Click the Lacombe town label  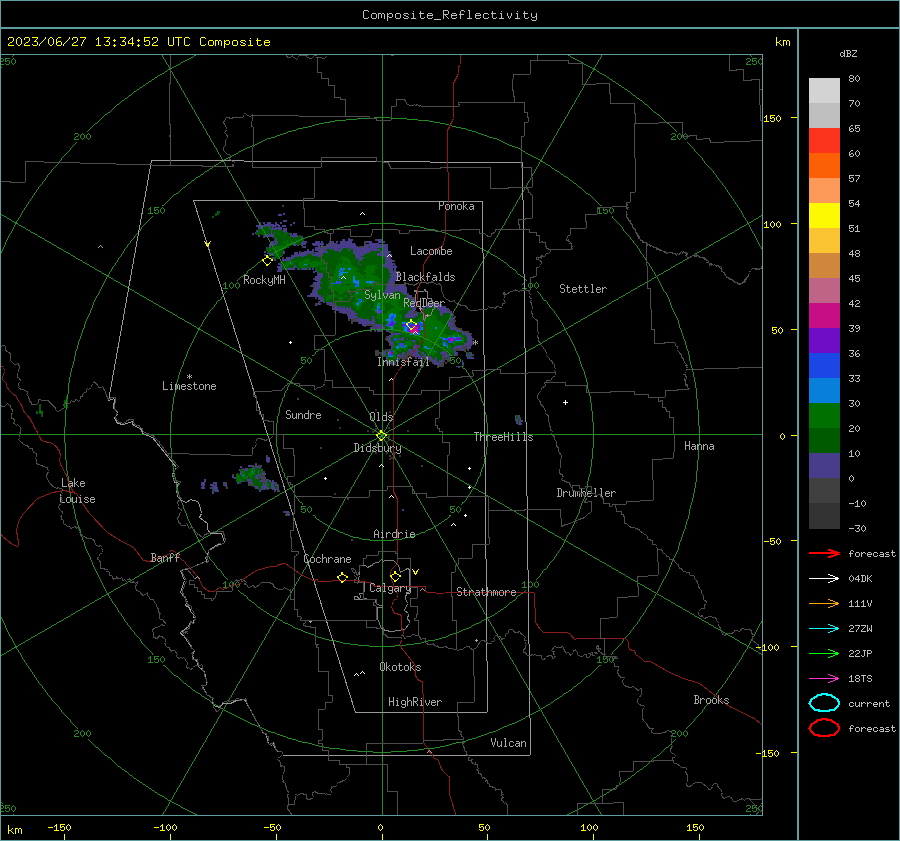click(x=431, y=251)
